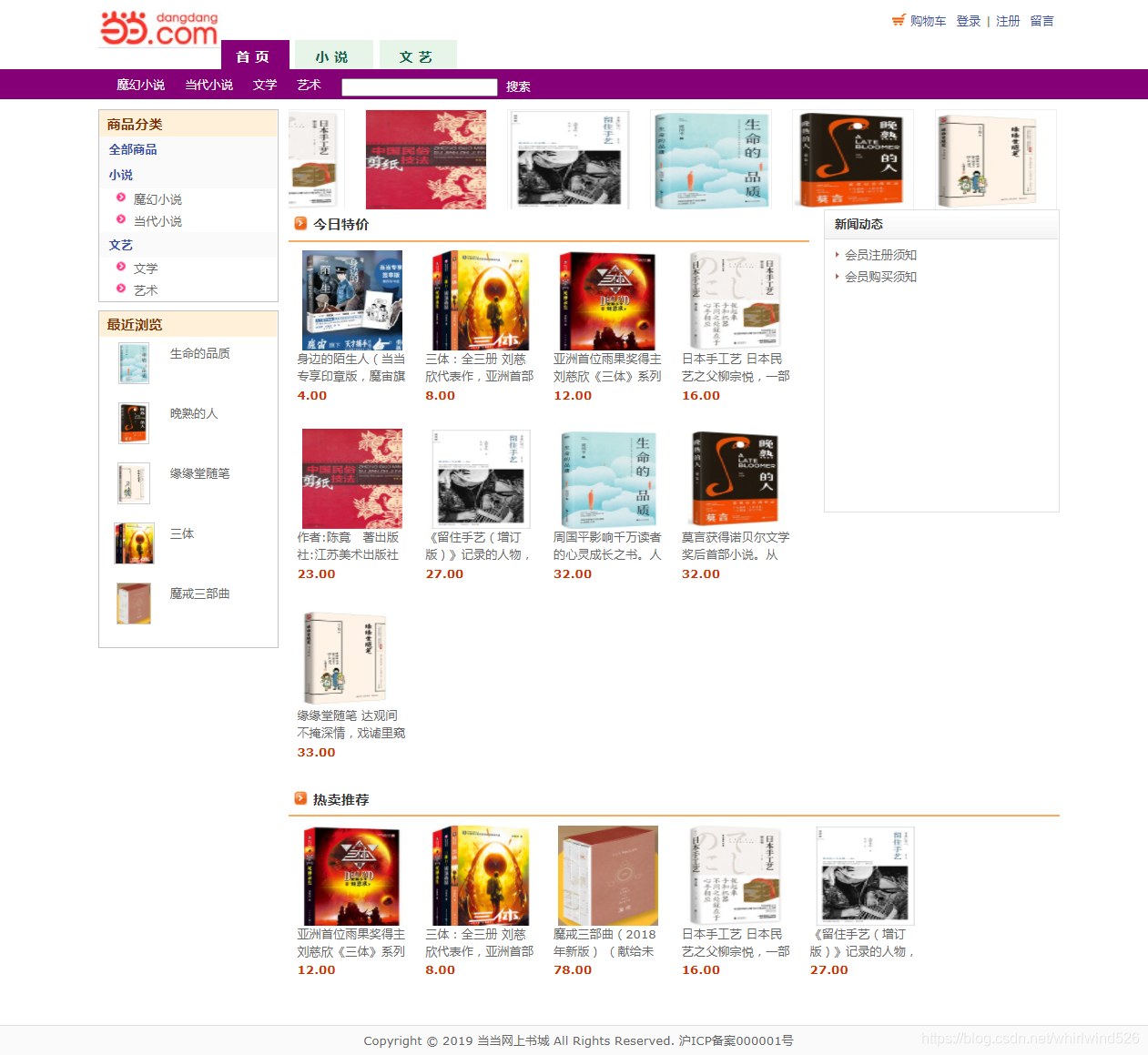1148x1055 pixels.
Task: Click the pink bullet beside 当代小说 category
Action: pyautogui.click(x=121, y=219)
